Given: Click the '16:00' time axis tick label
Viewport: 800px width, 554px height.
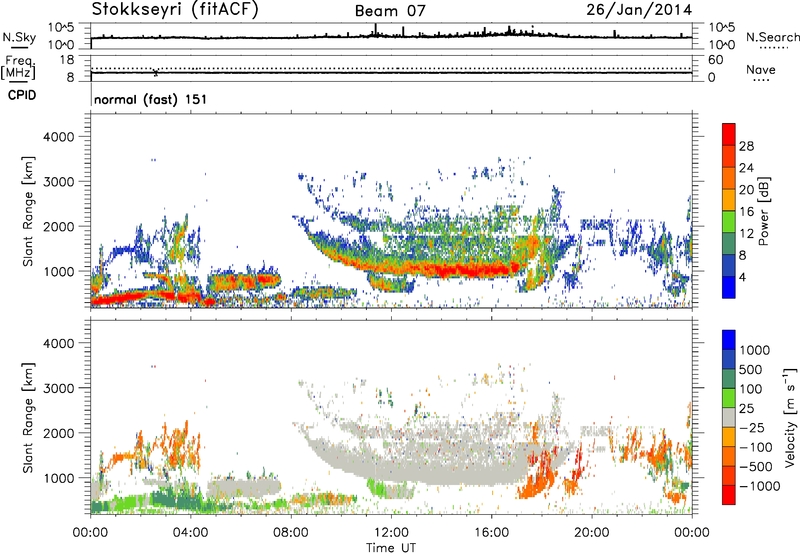Looking at the screenshot, I should pyautogui.click(x=491, y=533).
